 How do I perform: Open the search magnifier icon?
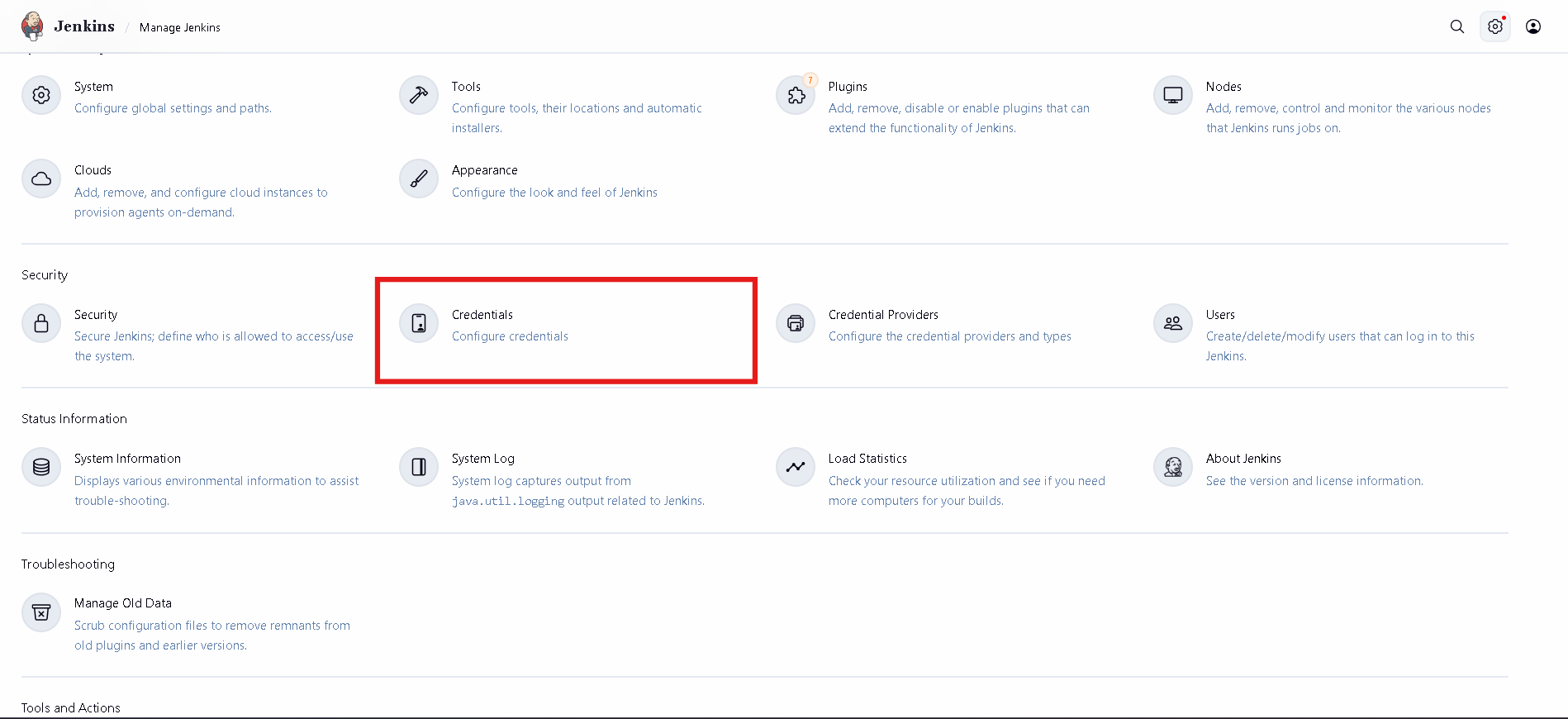tap(1457, 26)
